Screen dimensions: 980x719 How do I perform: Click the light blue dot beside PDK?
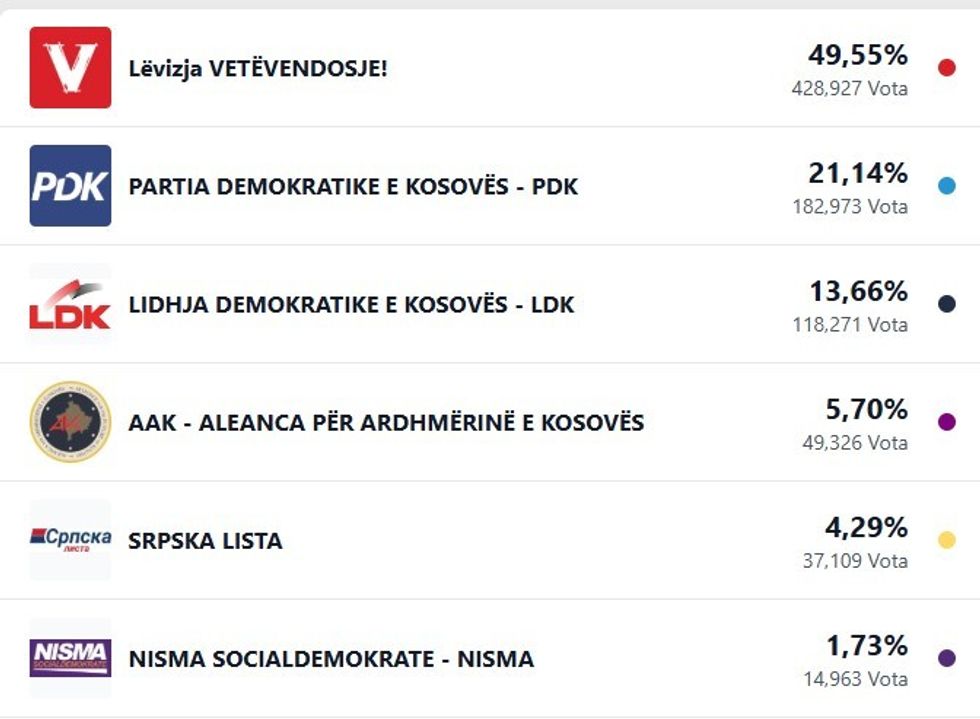[x=946, y=186]
